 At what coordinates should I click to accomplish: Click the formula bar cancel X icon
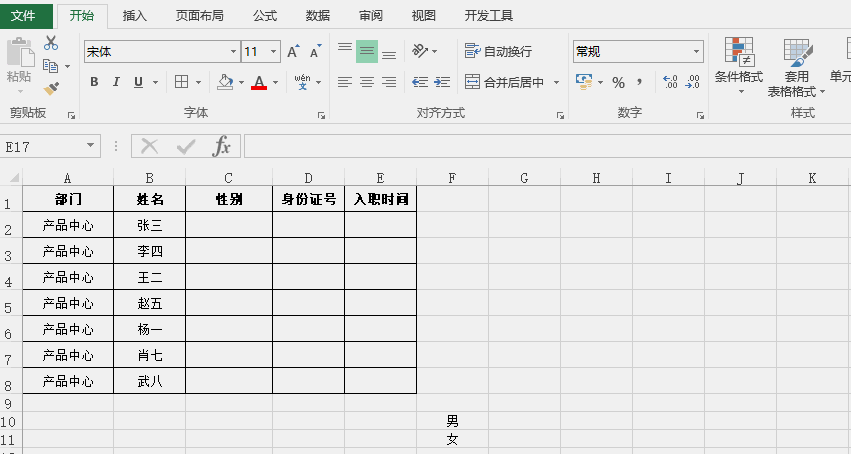tap(149, 146)
